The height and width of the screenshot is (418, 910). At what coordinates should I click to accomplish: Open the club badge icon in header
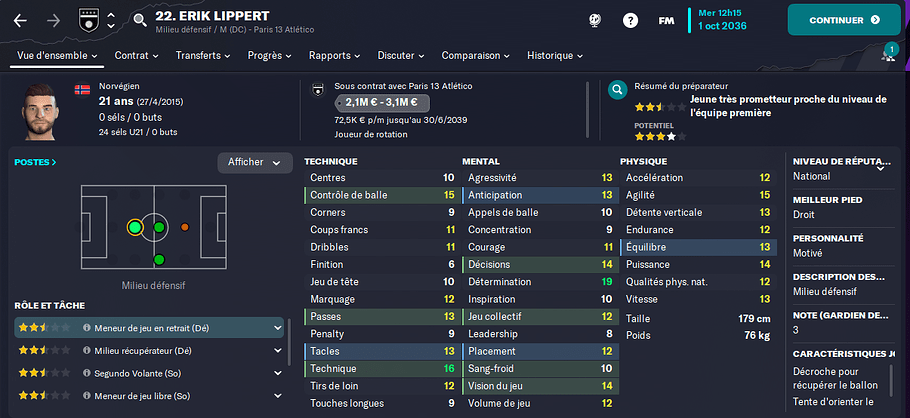click(86, 20)
